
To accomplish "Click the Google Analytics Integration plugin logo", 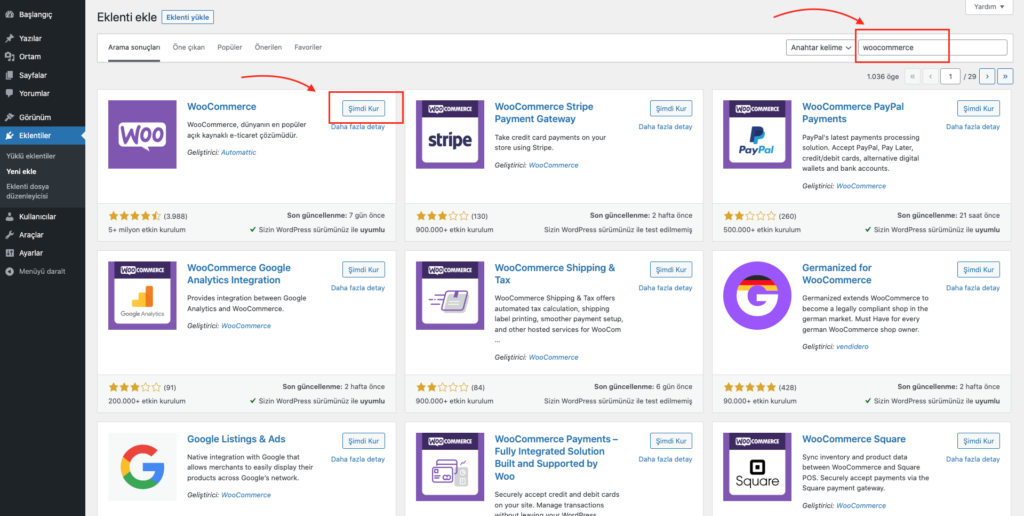I will point(142,296).
